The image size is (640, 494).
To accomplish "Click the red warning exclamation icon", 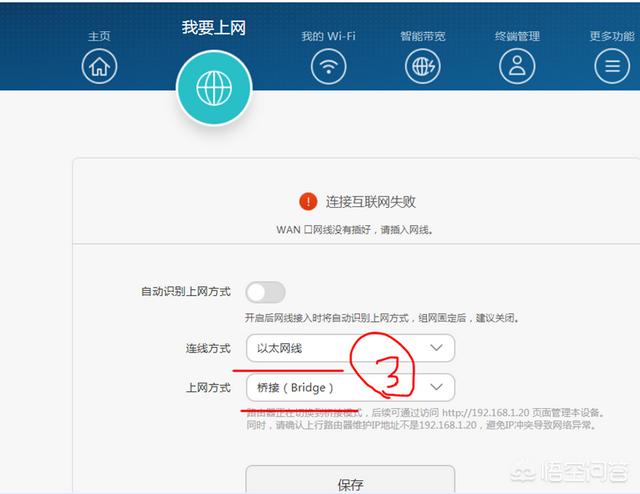I will point(308,201).
